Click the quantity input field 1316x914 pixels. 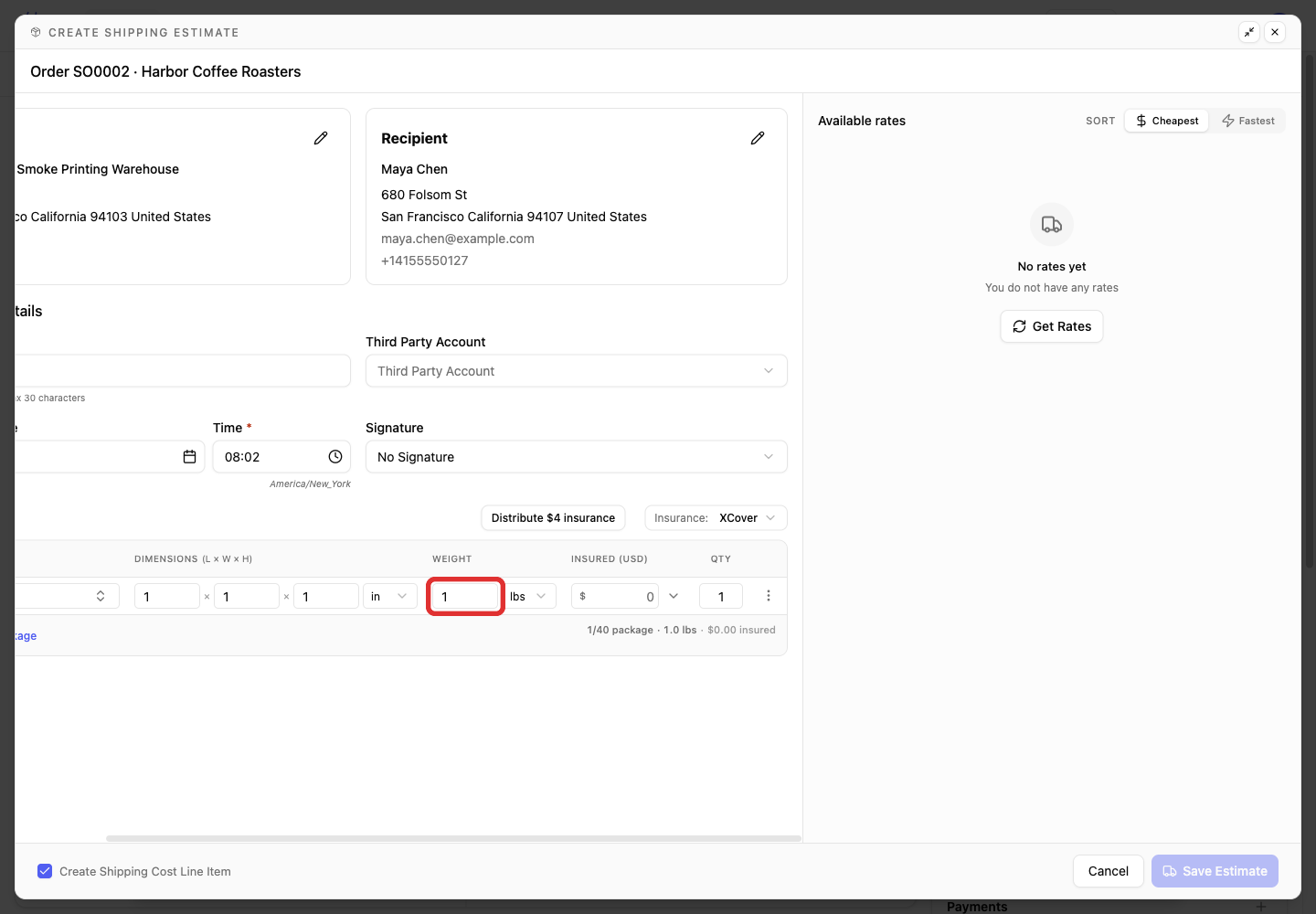(x=721, y=596)
